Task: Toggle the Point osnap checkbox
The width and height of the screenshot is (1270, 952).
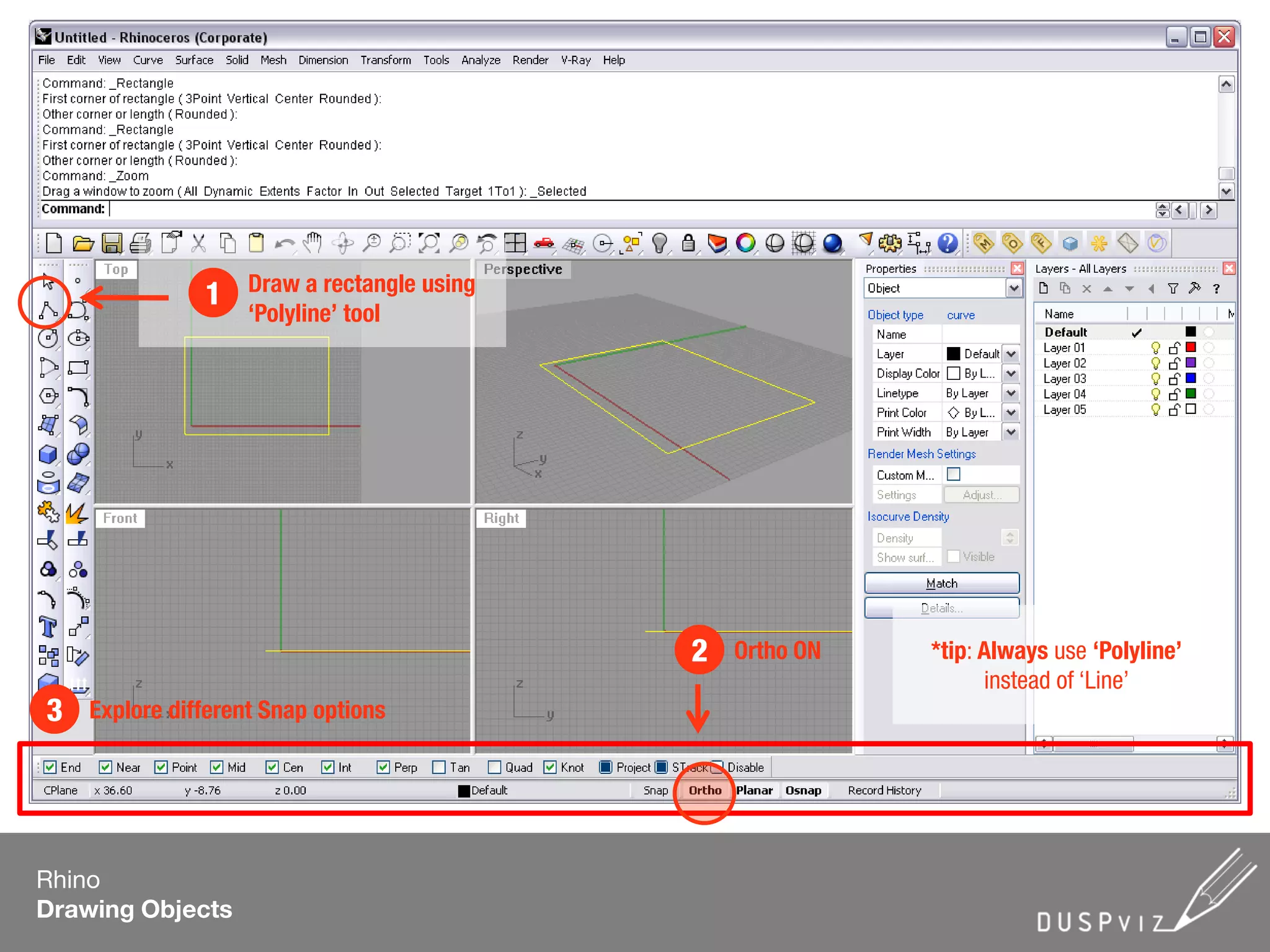Action: [161, 767]
